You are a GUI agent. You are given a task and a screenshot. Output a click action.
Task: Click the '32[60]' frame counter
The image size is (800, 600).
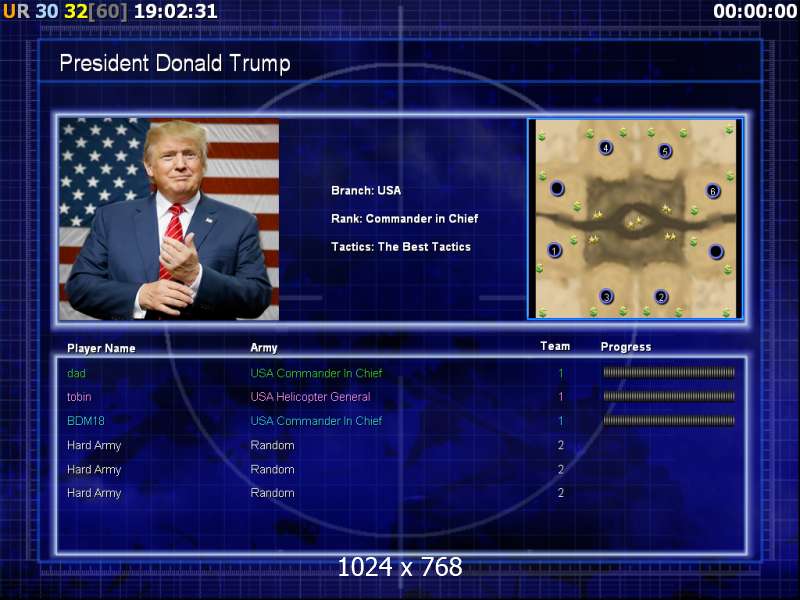click(96, 11)
